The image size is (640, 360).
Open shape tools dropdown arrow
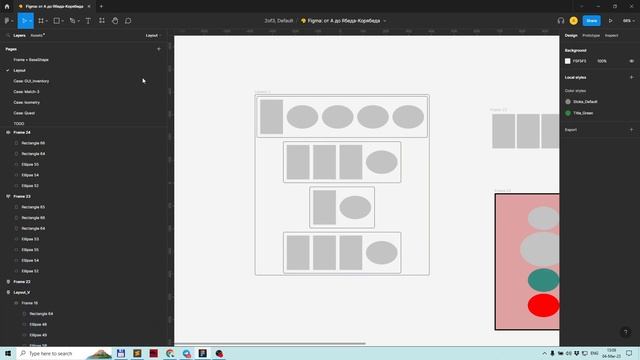pyautogui.click(x=62, y=21)
